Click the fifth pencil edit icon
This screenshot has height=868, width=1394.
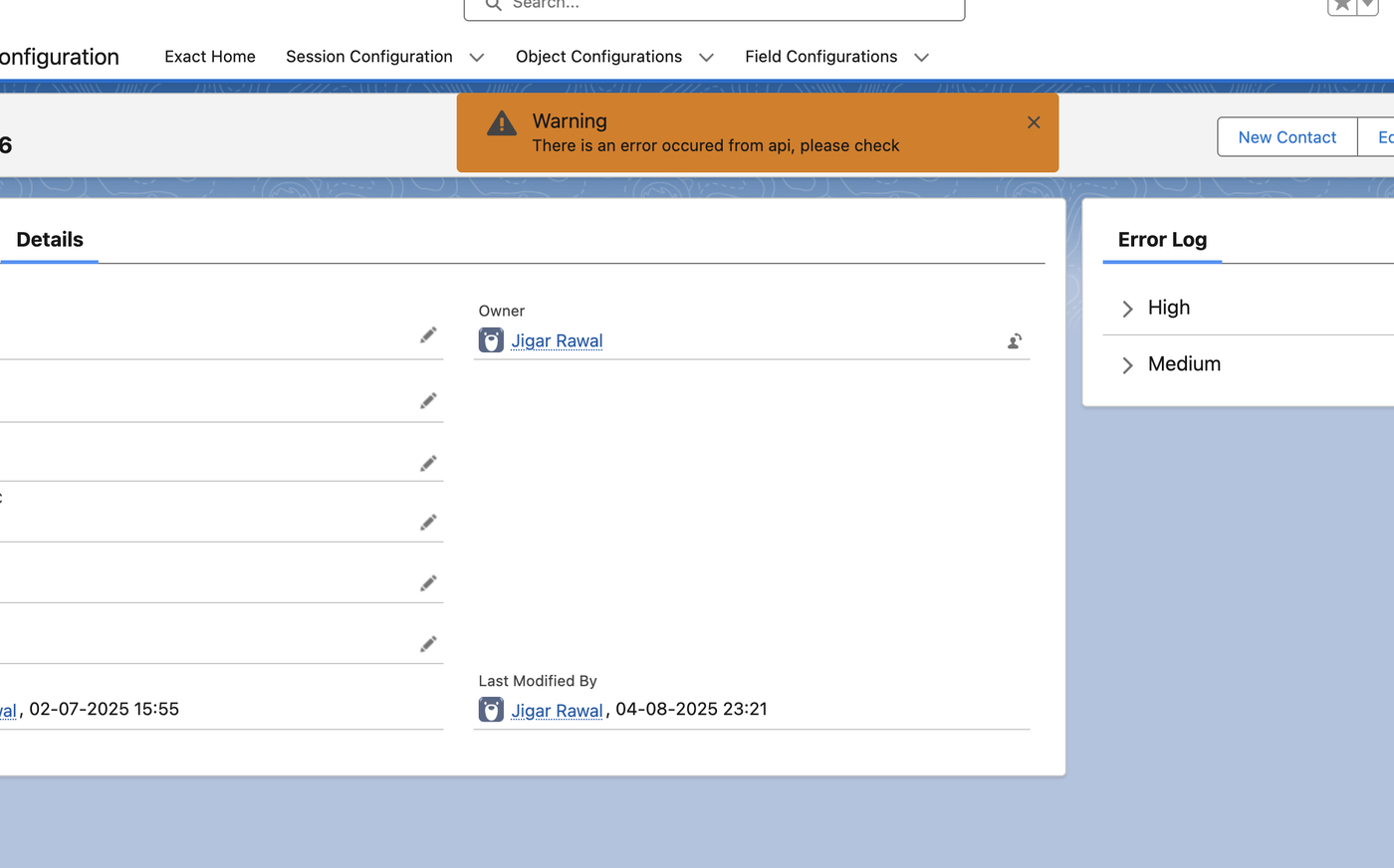click(x=428, y=583)
